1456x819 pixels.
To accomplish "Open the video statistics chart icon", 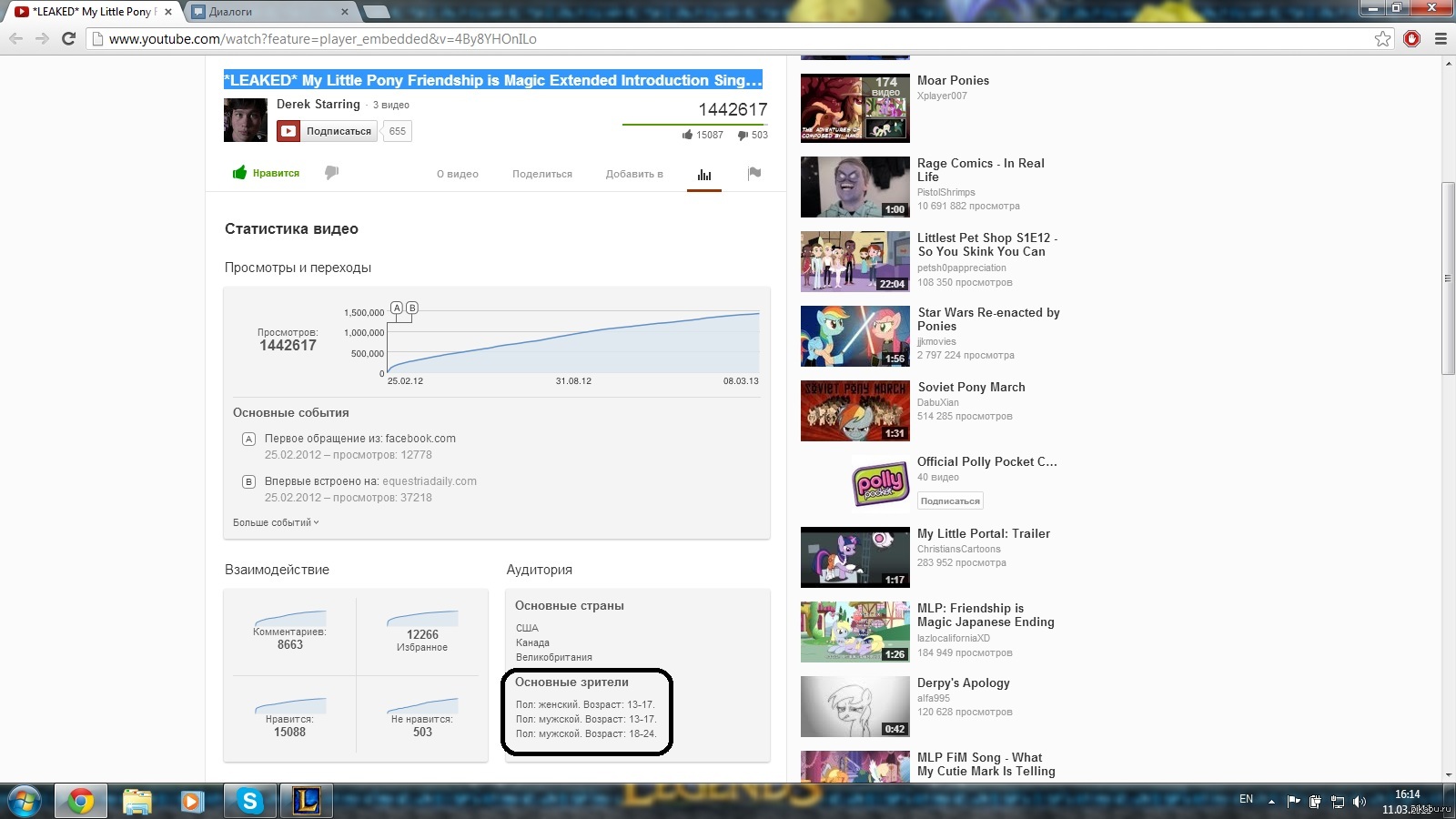I will pos(704,175).
